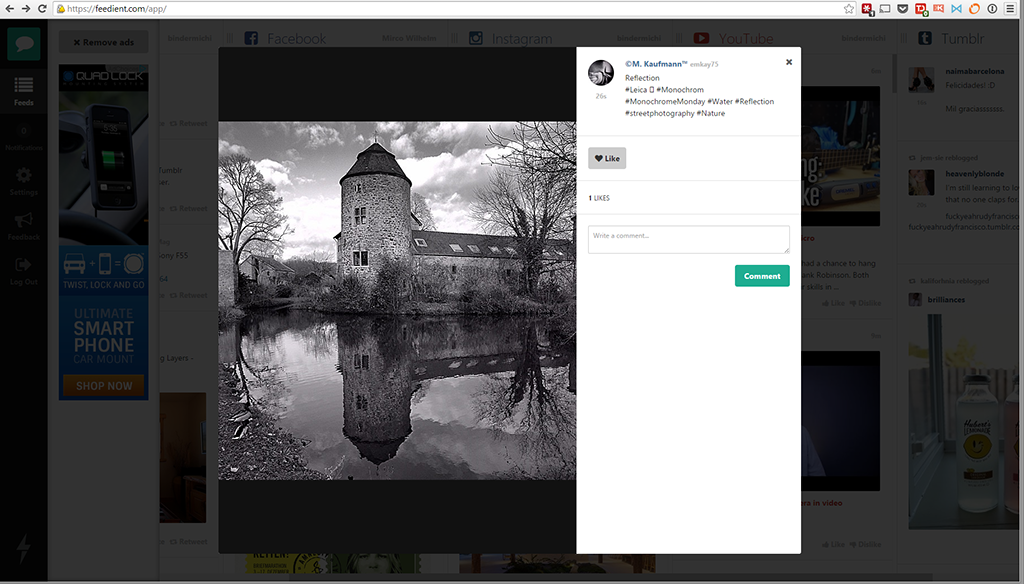
Task: Open M. Kaufmann profile name link
Action: click(656, 64)
